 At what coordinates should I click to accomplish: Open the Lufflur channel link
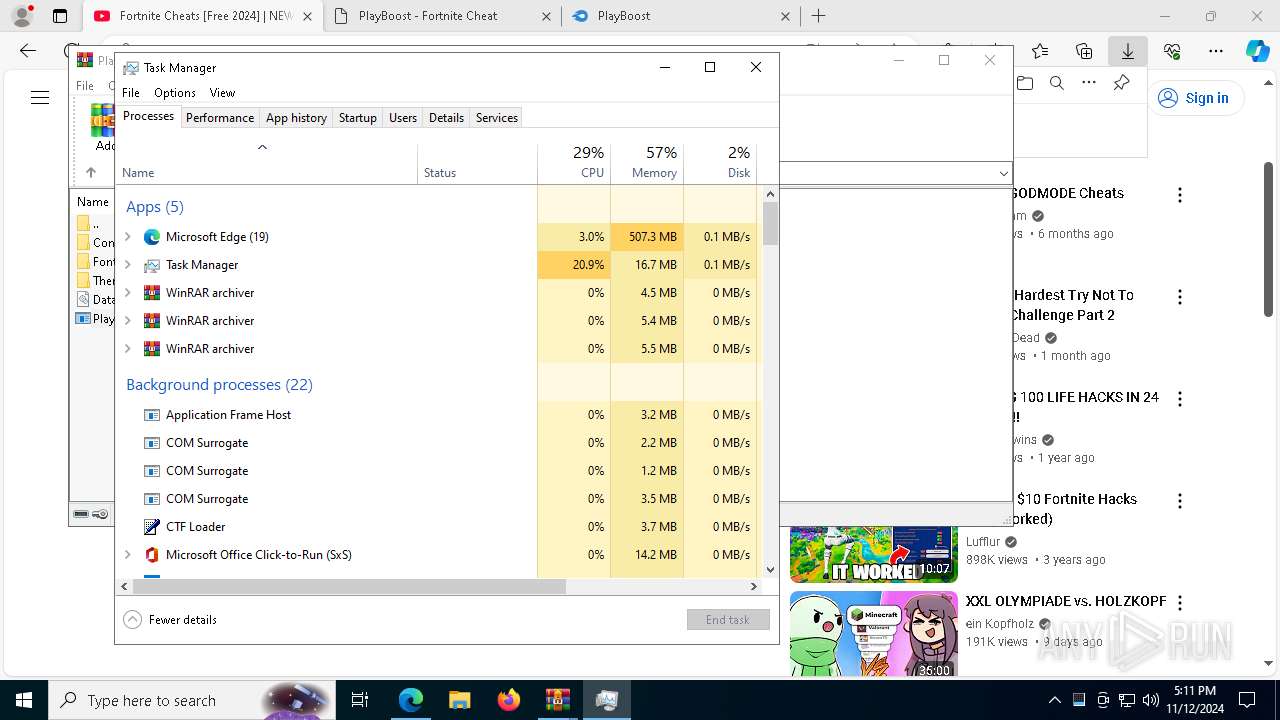(983, 542)
